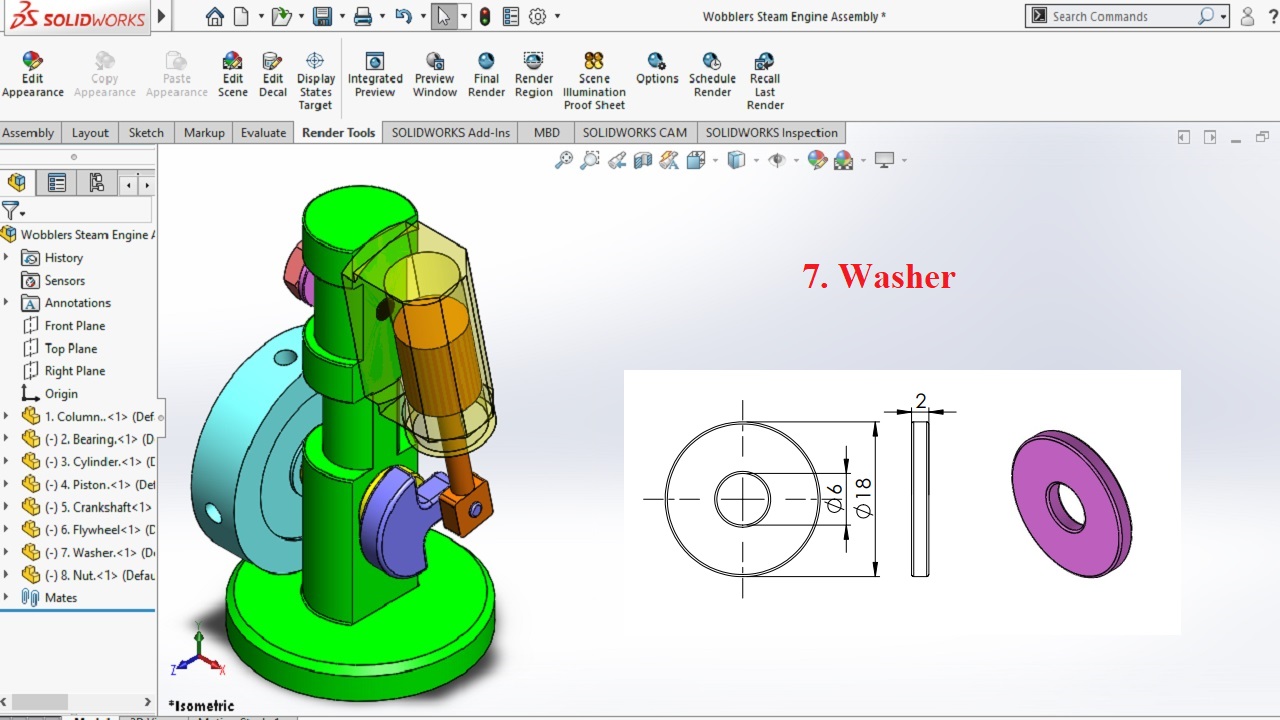Open the Edit Scene tool
The image size is (1280, 720).
tap(233, 76)
